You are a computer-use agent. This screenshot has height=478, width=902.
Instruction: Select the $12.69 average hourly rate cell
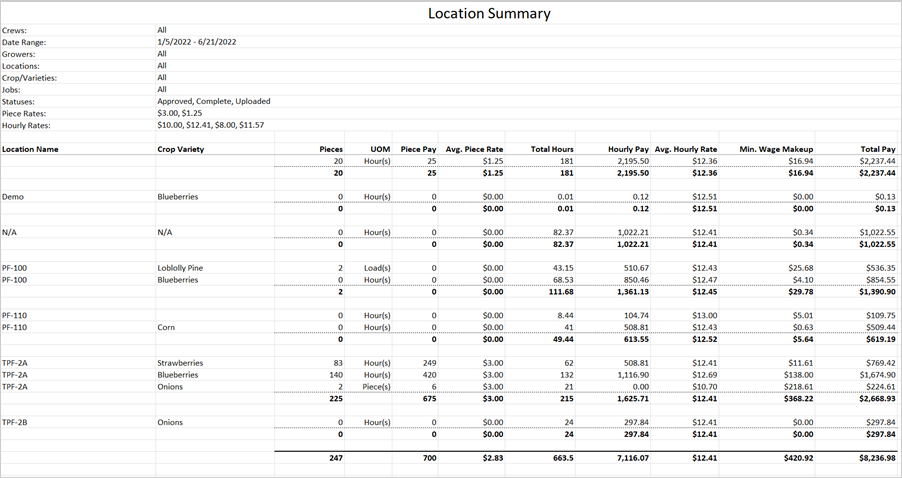coord(705,375)
